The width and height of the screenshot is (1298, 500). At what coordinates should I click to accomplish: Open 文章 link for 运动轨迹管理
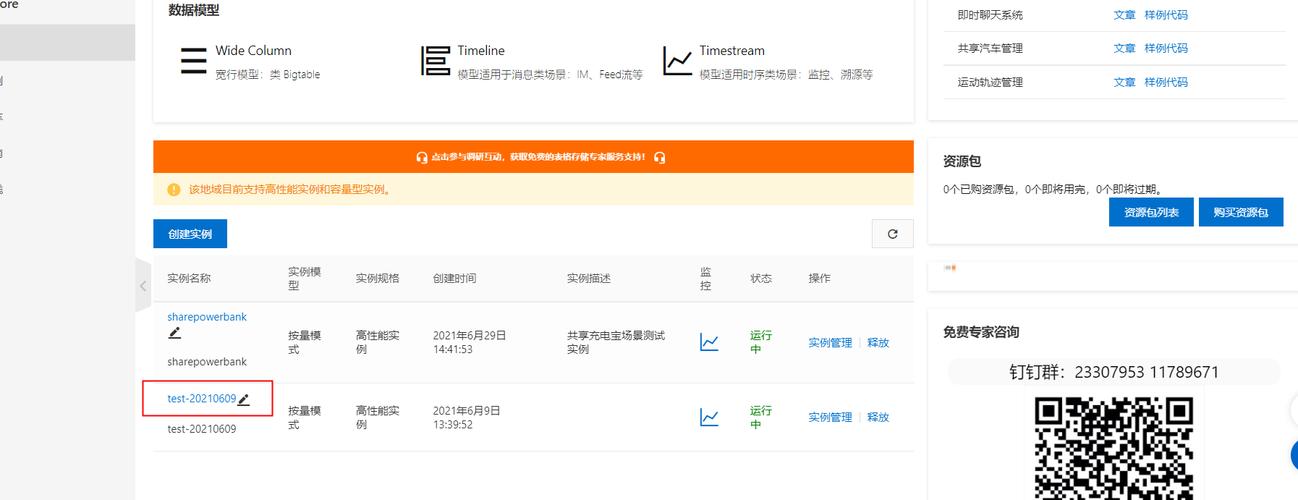(1125, 82)
